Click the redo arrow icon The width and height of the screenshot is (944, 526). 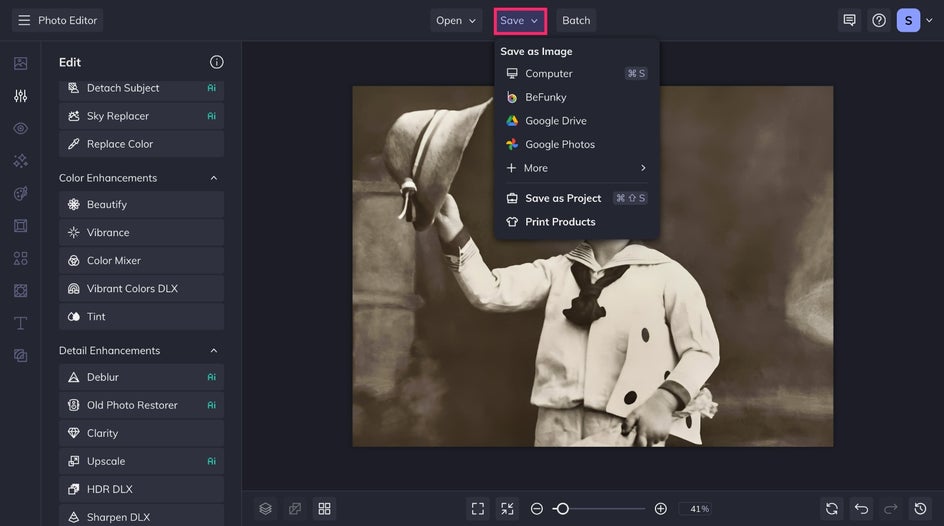point(891,509)
